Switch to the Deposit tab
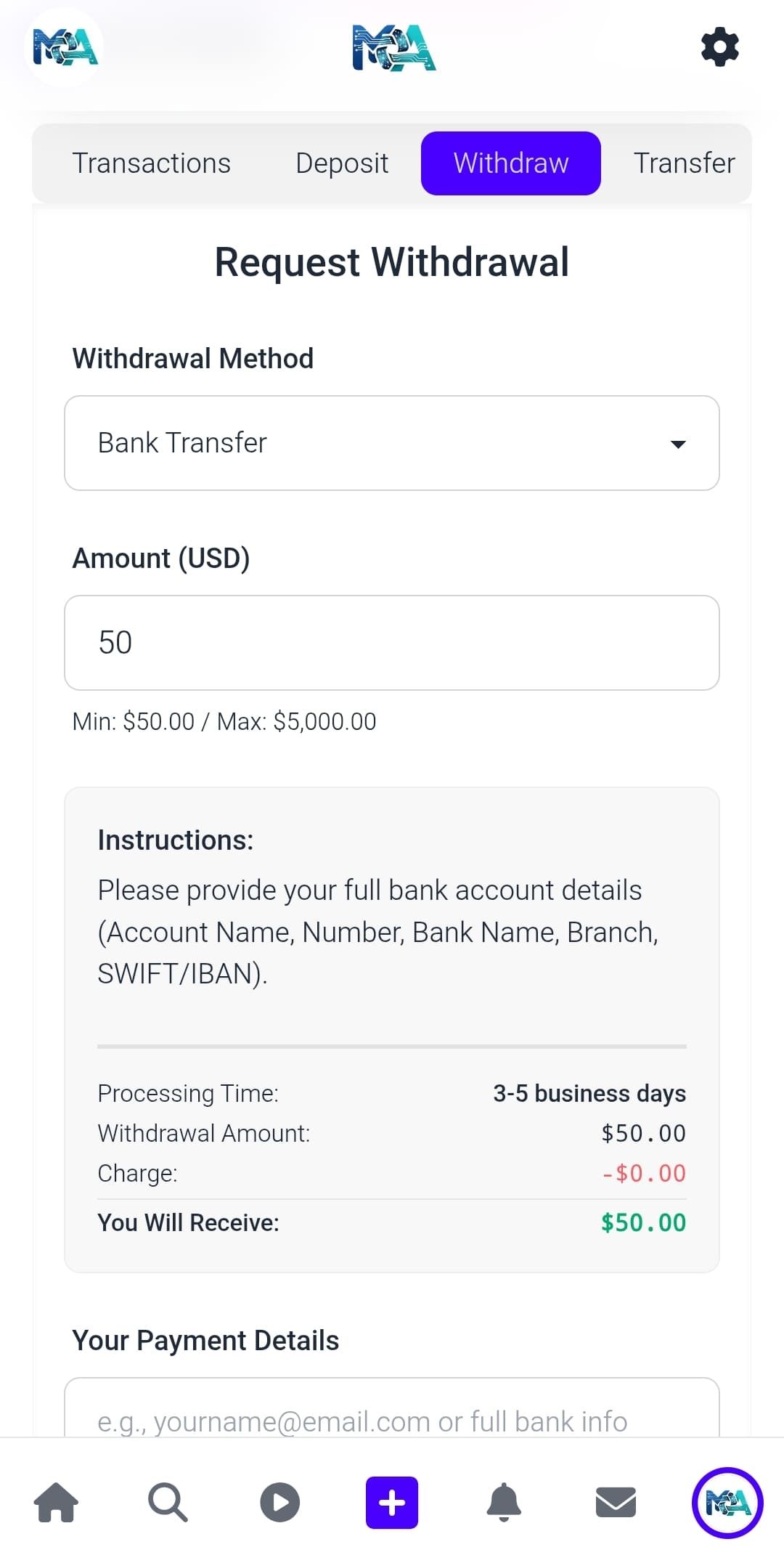Image resolution: width=784 pixels, height=1555 pixels. click(342, 163)
